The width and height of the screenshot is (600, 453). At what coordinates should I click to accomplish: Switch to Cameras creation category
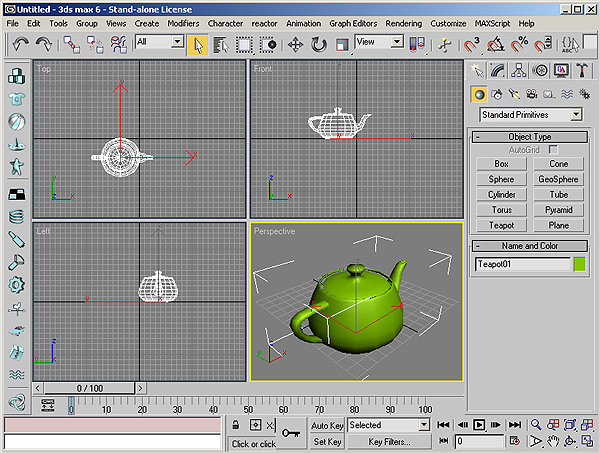point(530,94)
